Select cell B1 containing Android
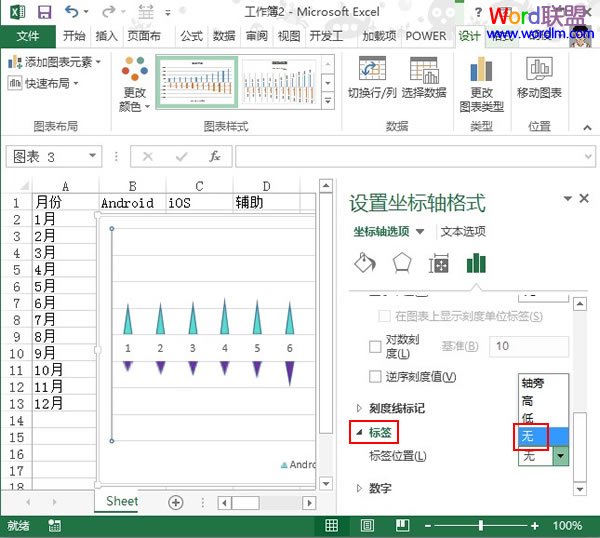This screenshot has height=538, width=600. 132,202
